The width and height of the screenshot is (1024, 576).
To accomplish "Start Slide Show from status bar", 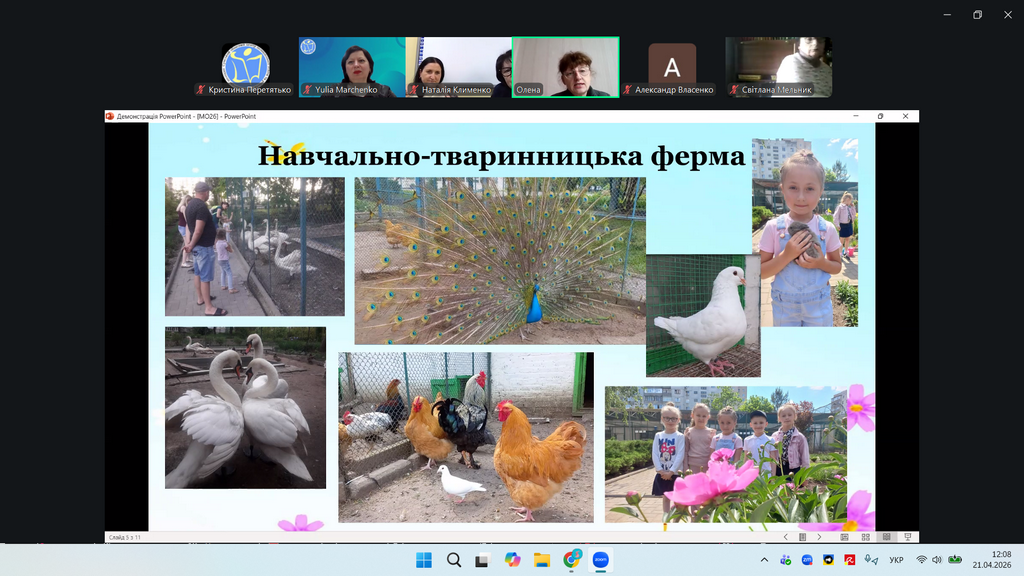I will [907, 537].
